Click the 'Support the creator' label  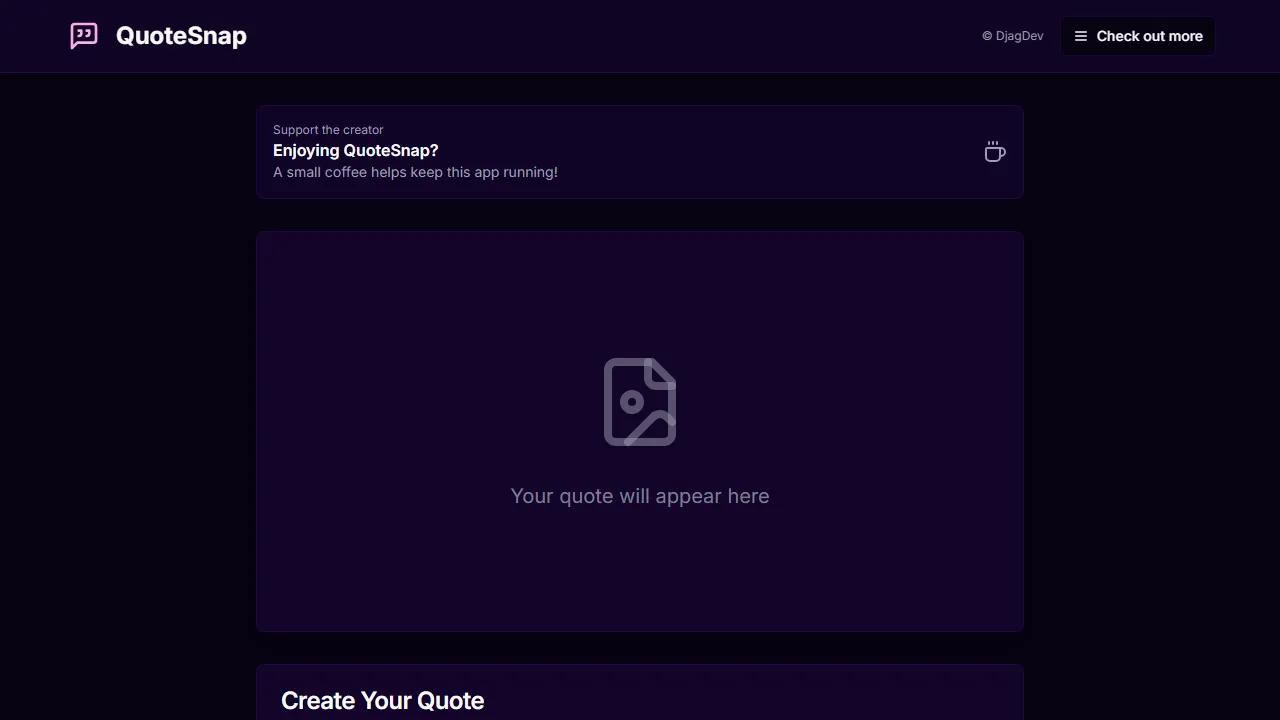pyautogui.click(x=328, y=130)
